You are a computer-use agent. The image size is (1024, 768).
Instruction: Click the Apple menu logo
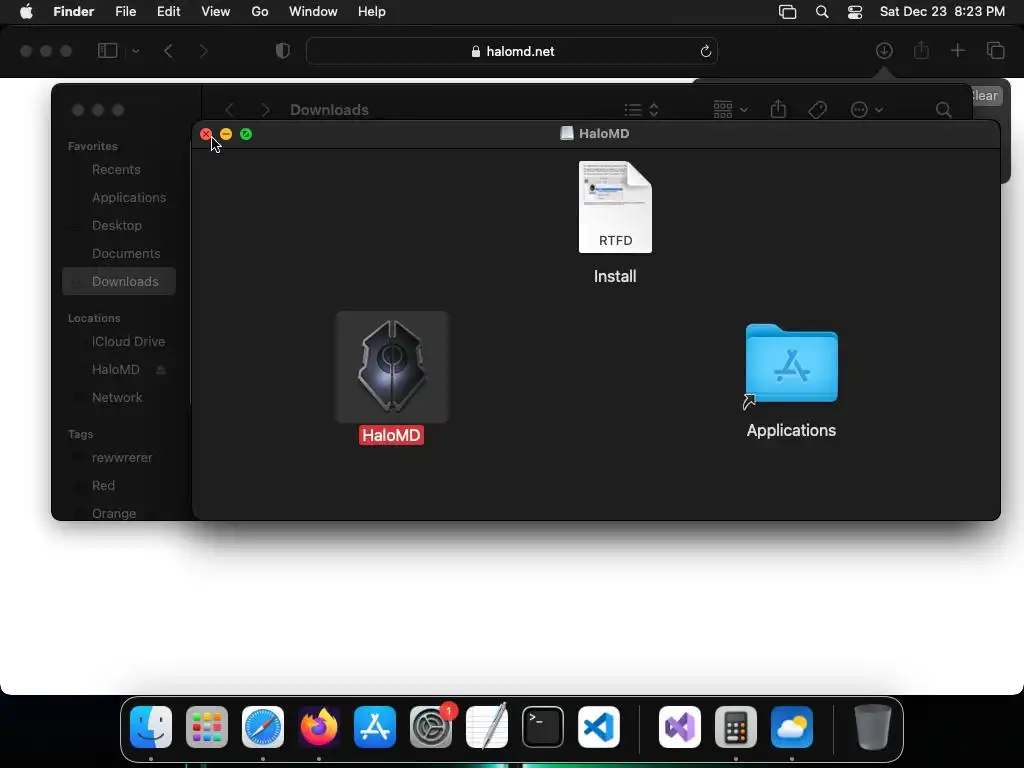[26, 12]
